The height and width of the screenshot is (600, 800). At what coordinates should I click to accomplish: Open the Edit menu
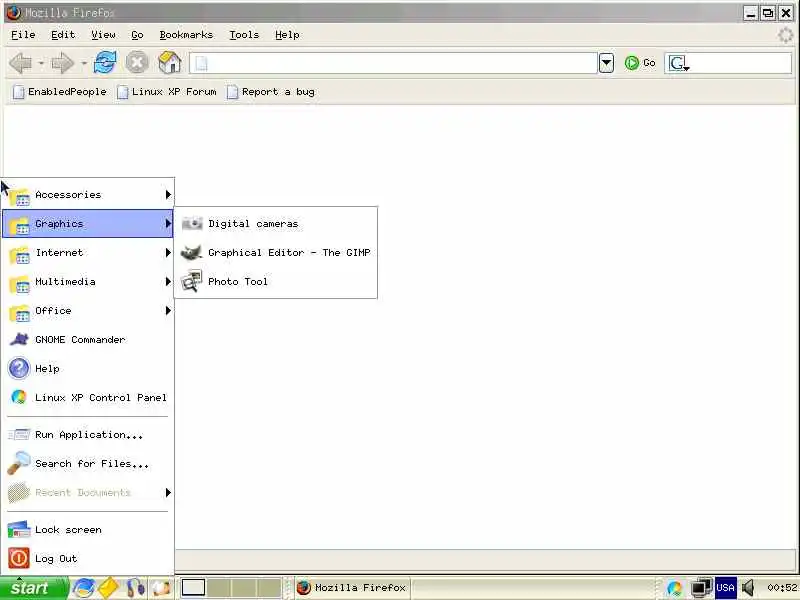63,35
